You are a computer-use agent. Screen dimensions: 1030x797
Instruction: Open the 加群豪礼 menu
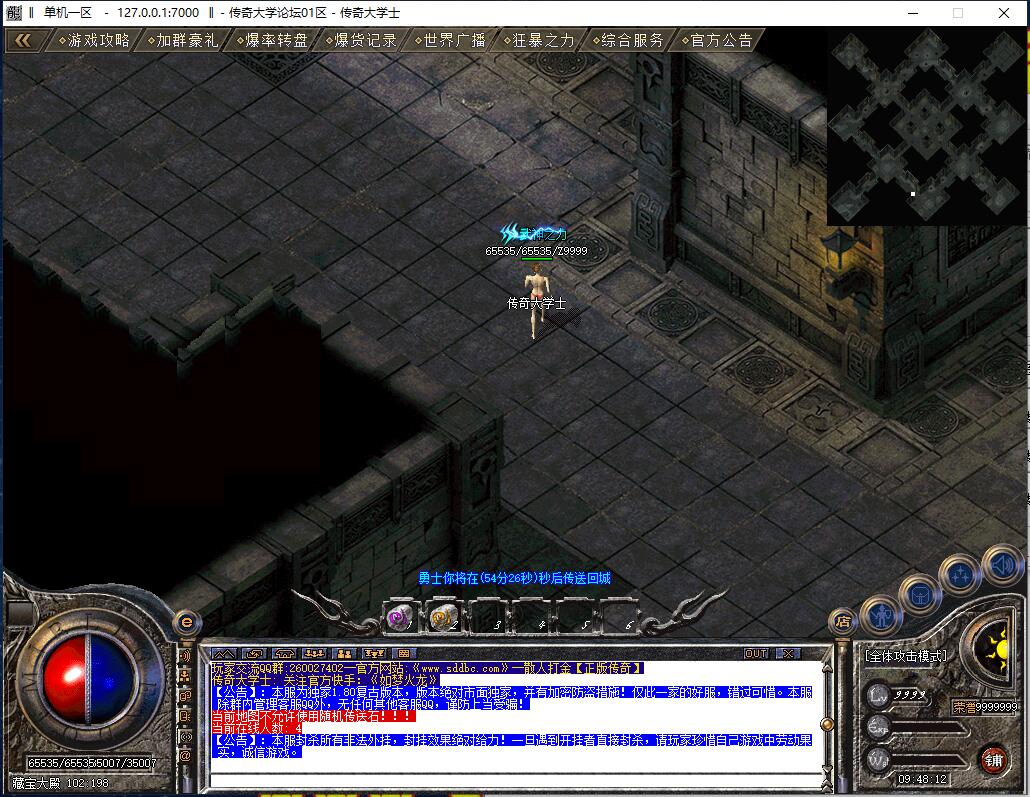point(183,41)
